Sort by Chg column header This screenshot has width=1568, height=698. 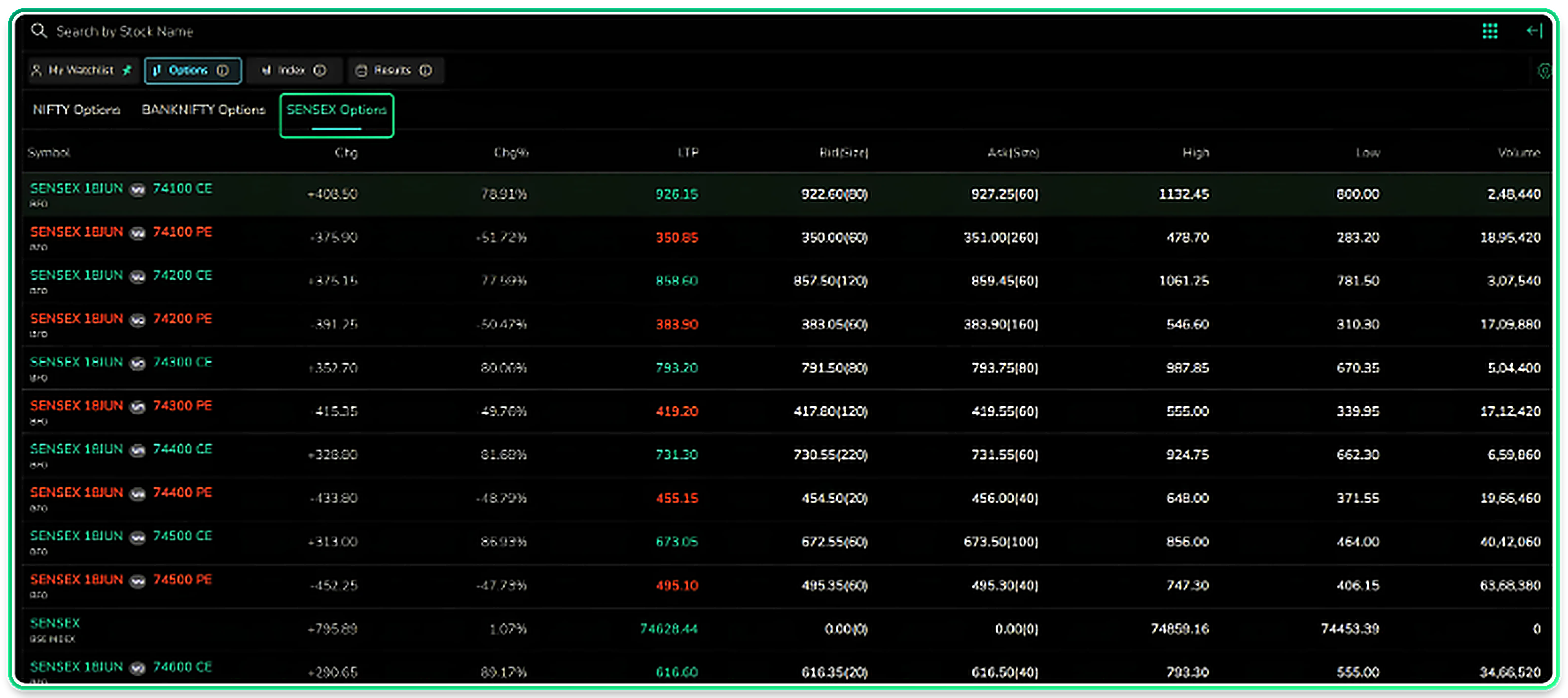[346, 152]
